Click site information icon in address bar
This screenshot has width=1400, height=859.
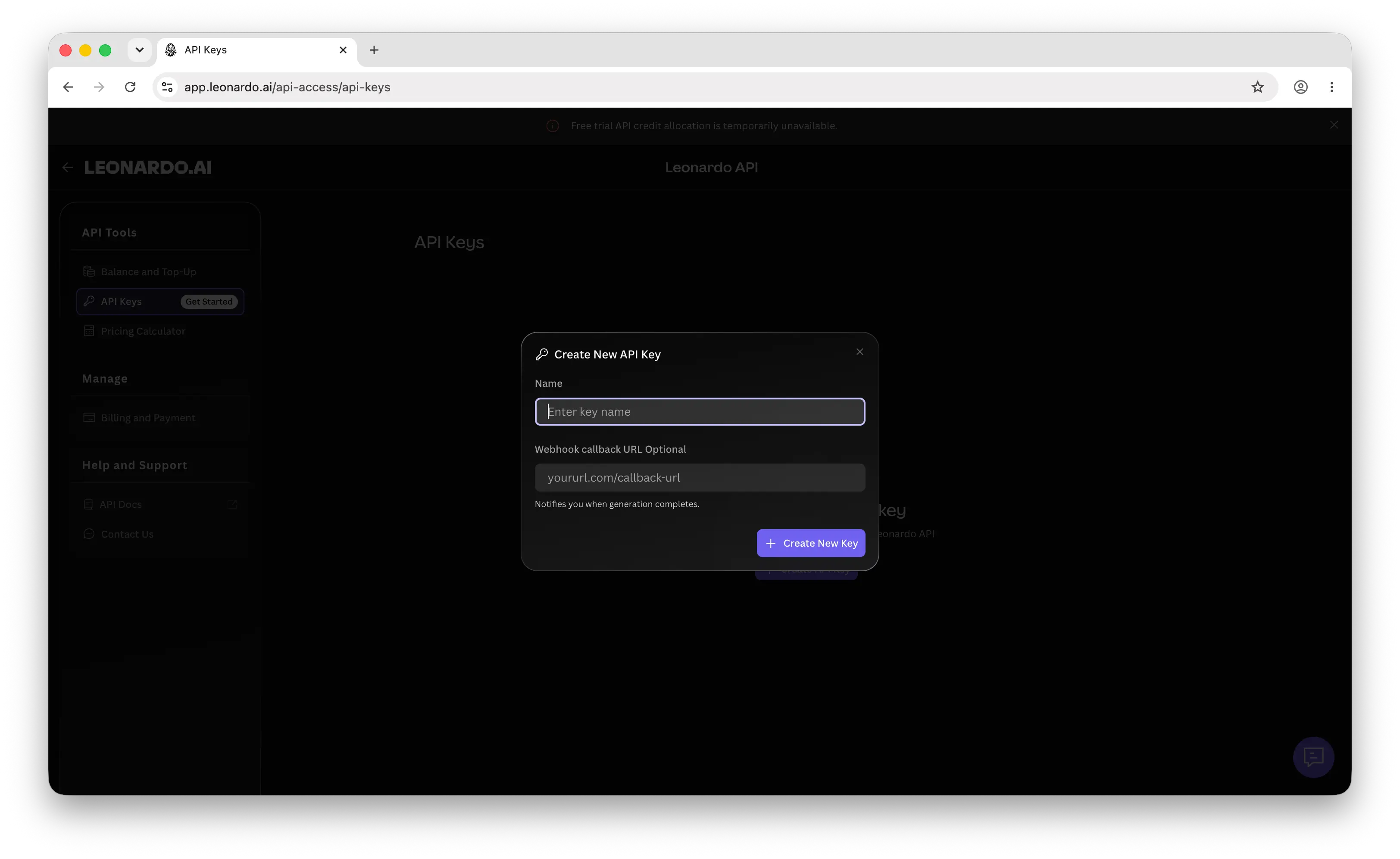167,87
